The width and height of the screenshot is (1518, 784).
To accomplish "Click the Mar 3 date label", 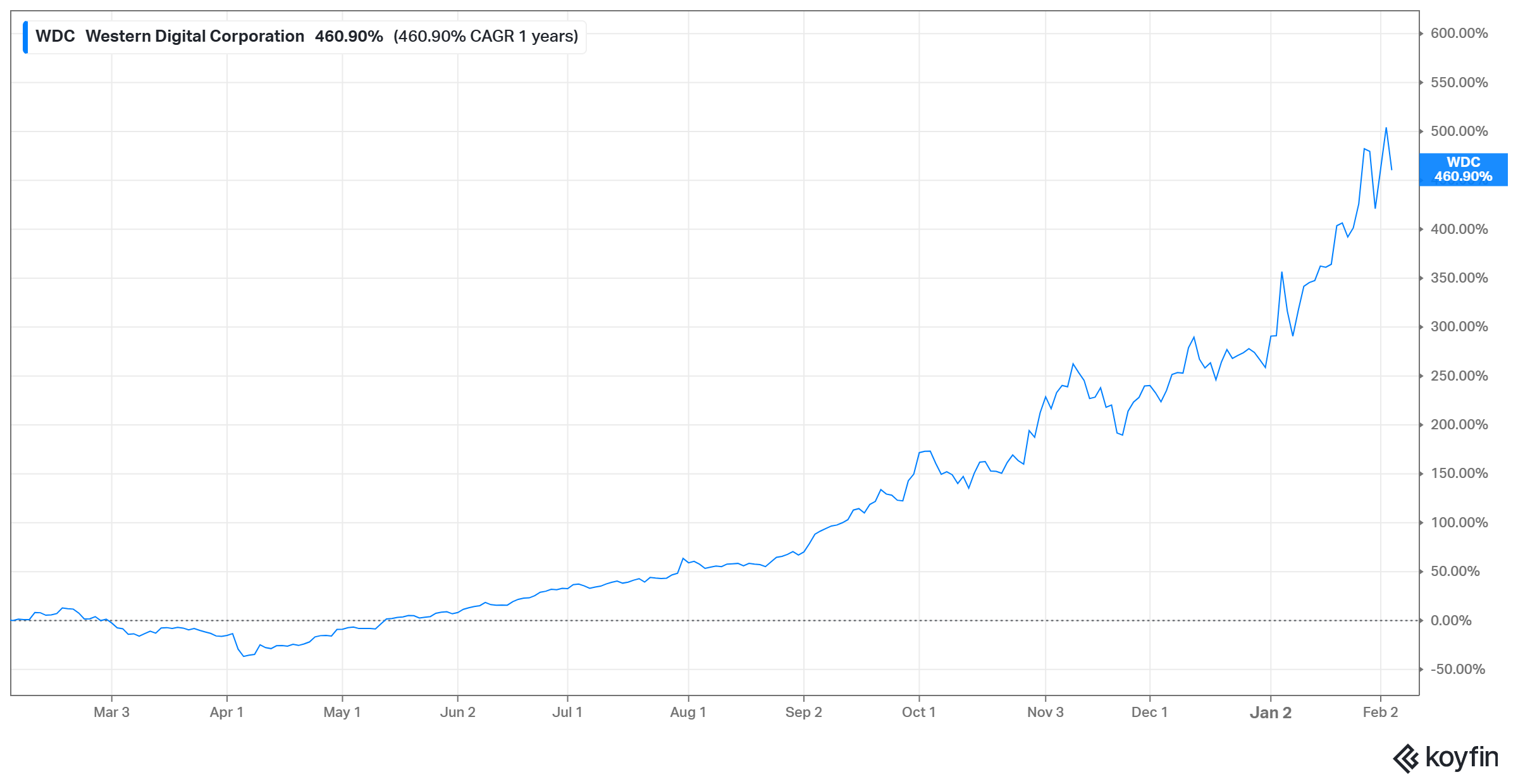I will tap(111, 713).
